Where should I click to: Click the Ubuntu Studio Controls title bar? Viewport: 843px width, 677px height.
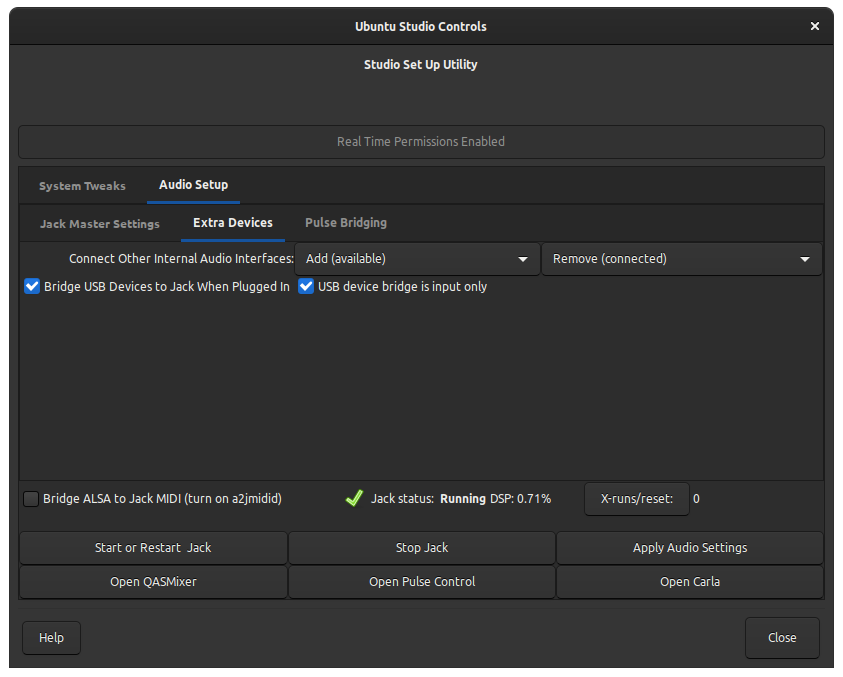tap(420, 26)
